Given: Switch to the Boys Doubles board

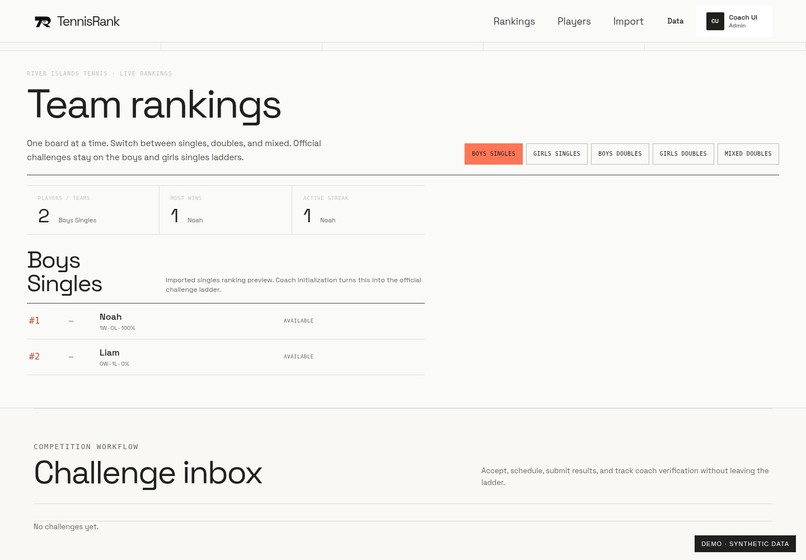Looking at the screenshot, I should point(620,154).
